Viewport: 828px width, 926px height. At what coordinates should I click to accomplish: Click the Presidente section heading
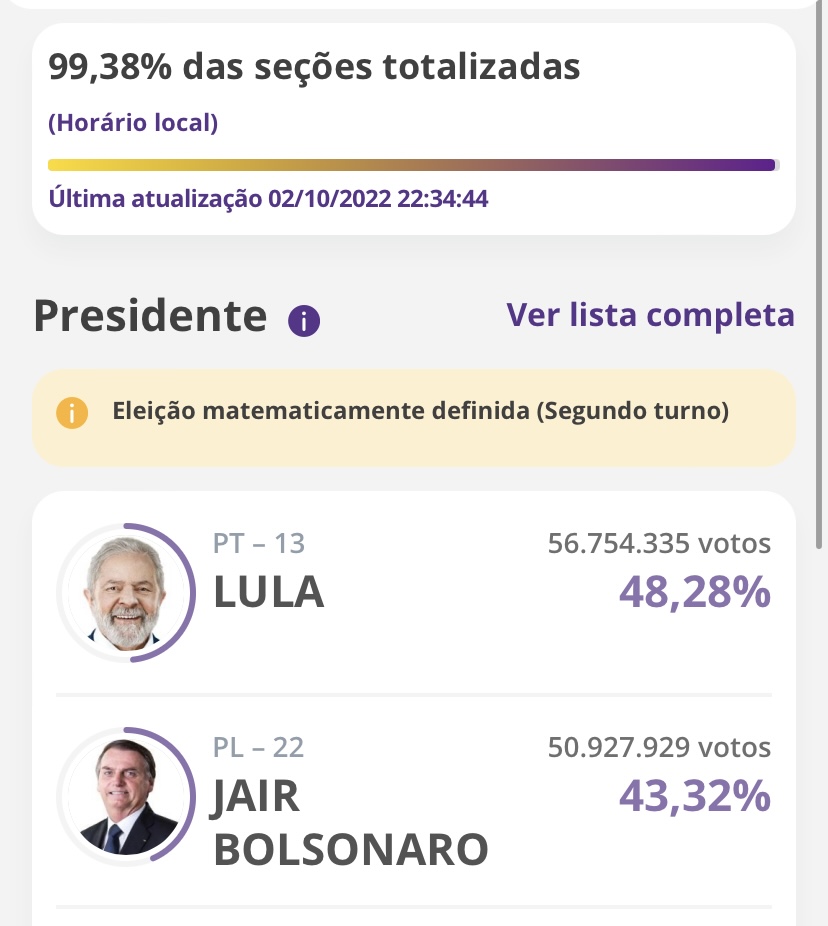[150, 316]
